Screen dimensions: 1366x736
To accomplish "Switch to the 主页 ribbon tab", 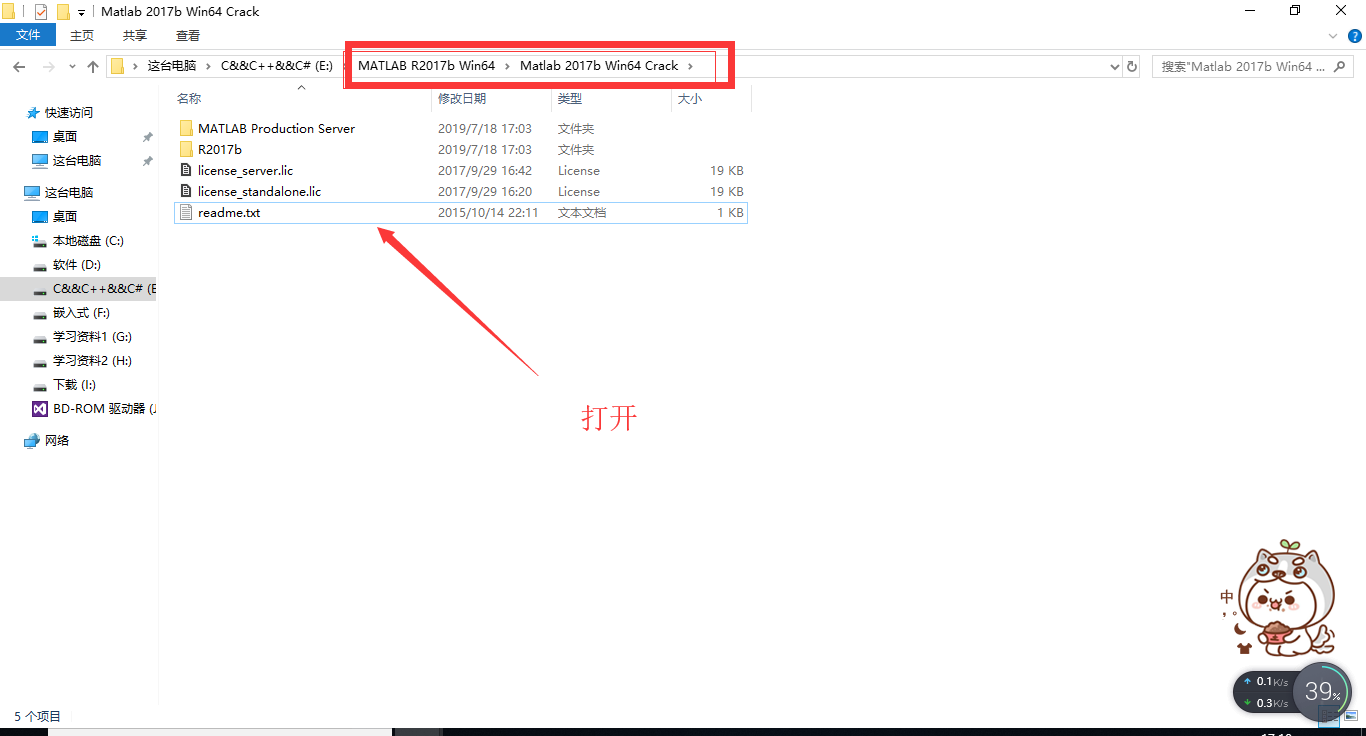I will coord(82,35).
